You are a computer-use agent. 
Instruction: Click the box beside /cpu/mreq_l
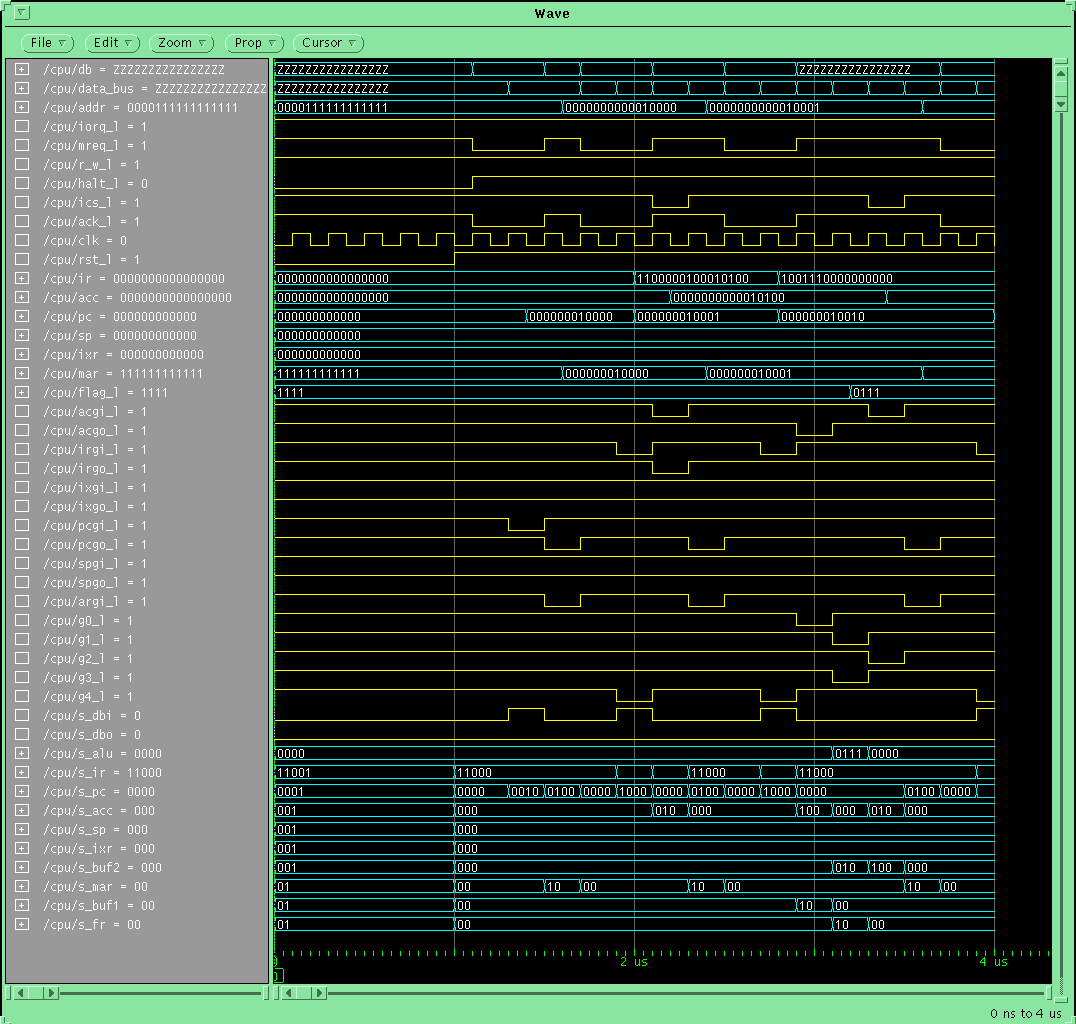(22, 146)
